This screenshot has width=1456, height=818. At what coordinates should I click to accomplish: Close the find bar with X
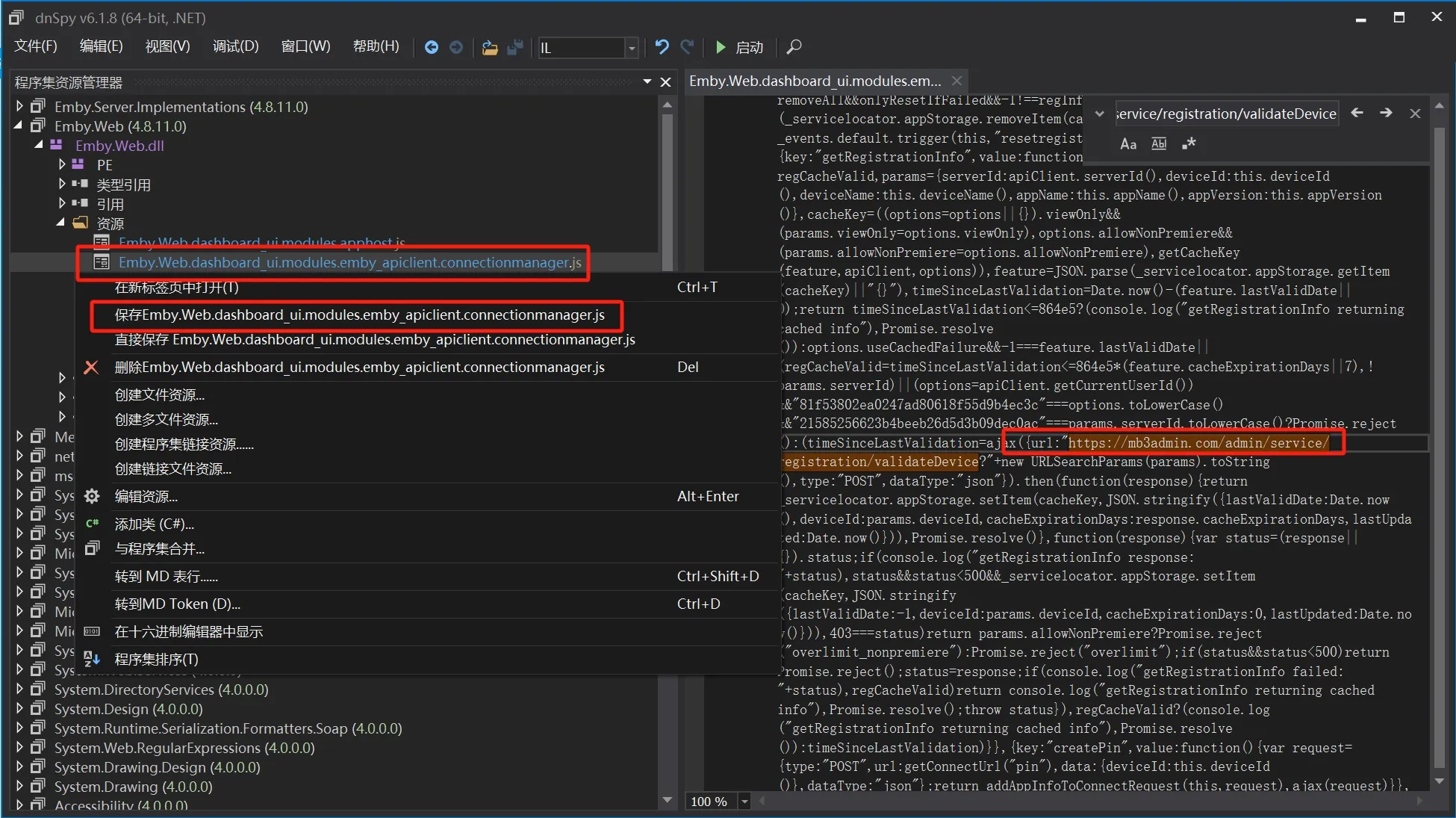point(1415,114)
